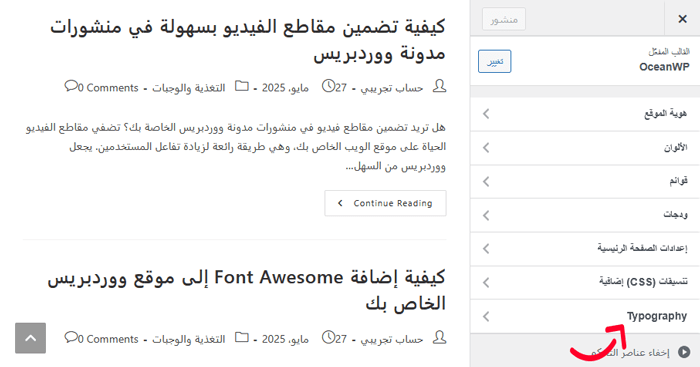Expand the قوائم section chevron
This screenshot has height=367, width=700.
click(x=486, y=181)
